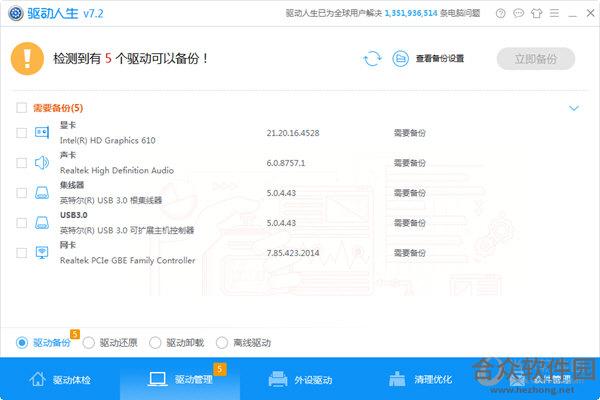Open the main menu hamburger icon
Viewport: 600px width, 400px height.
click(554, 13)
